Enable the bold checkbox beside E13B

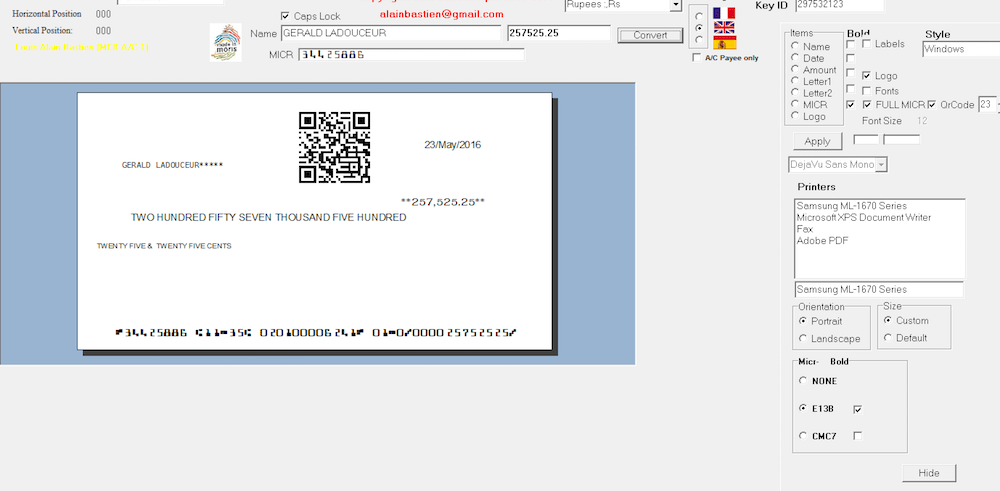click(x=858, y=409)
